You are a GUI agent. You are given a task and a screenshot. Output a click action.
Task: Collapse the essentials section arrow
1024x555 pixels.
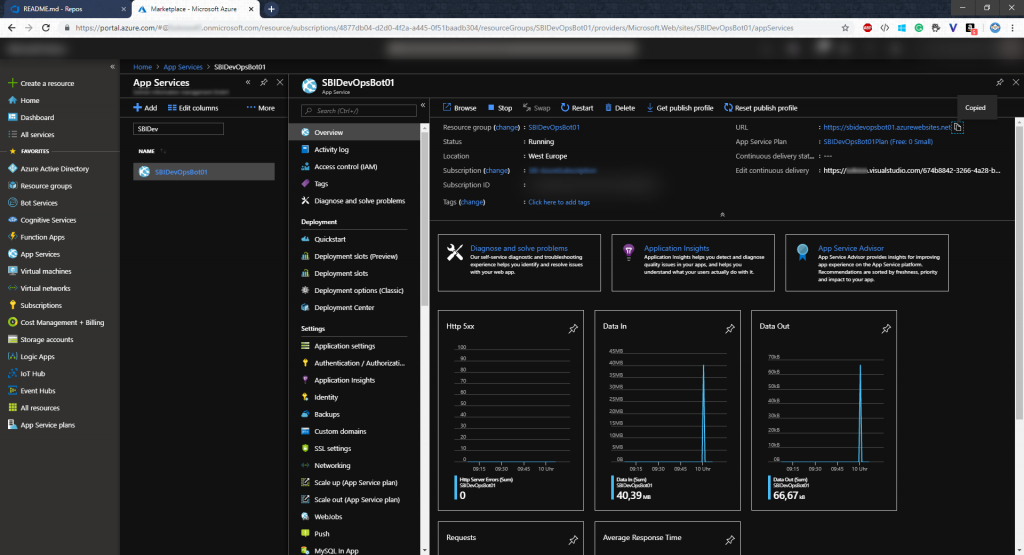click(722, 214)
